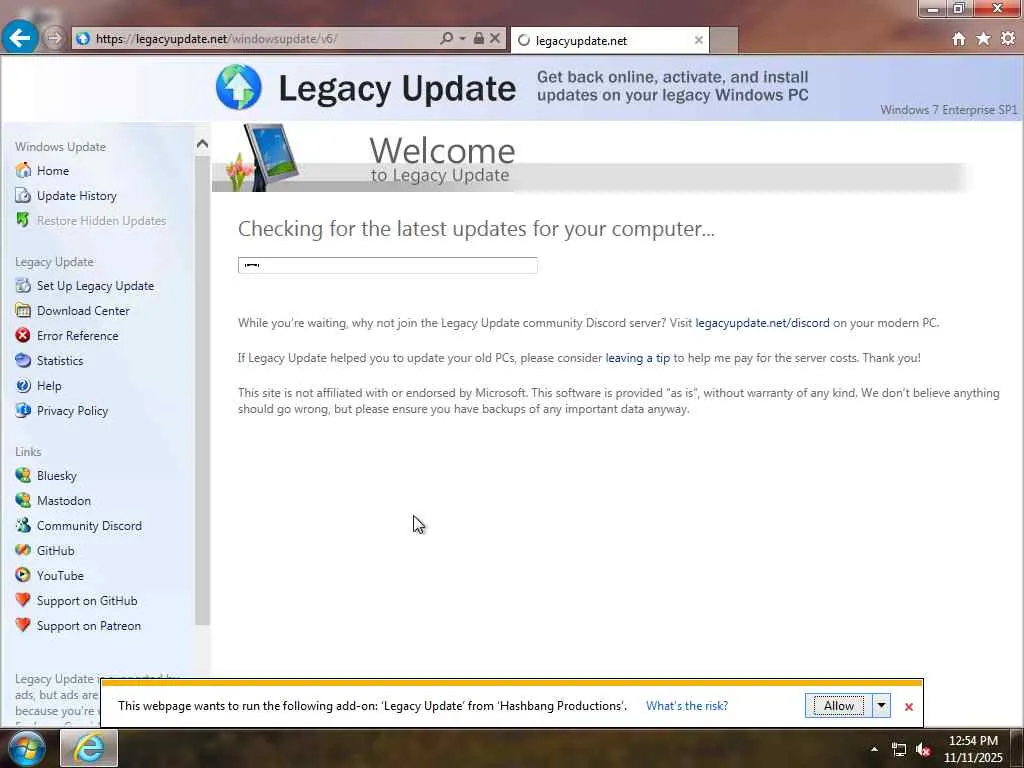
Task: Click the Bluesky icon
Action: tap(23, 475)
